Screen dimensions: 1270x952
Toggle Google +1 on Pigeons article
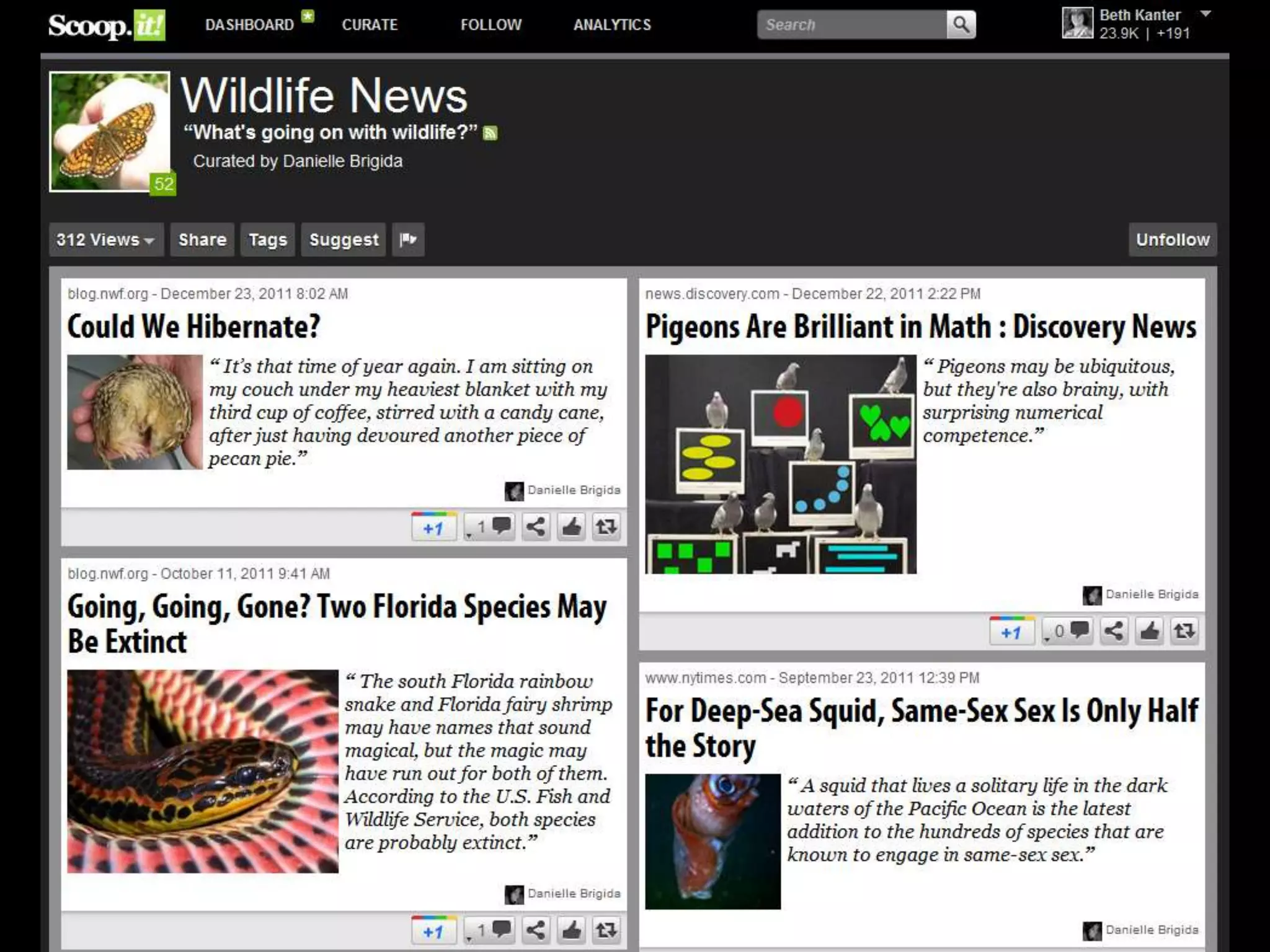pos(1011,631)
